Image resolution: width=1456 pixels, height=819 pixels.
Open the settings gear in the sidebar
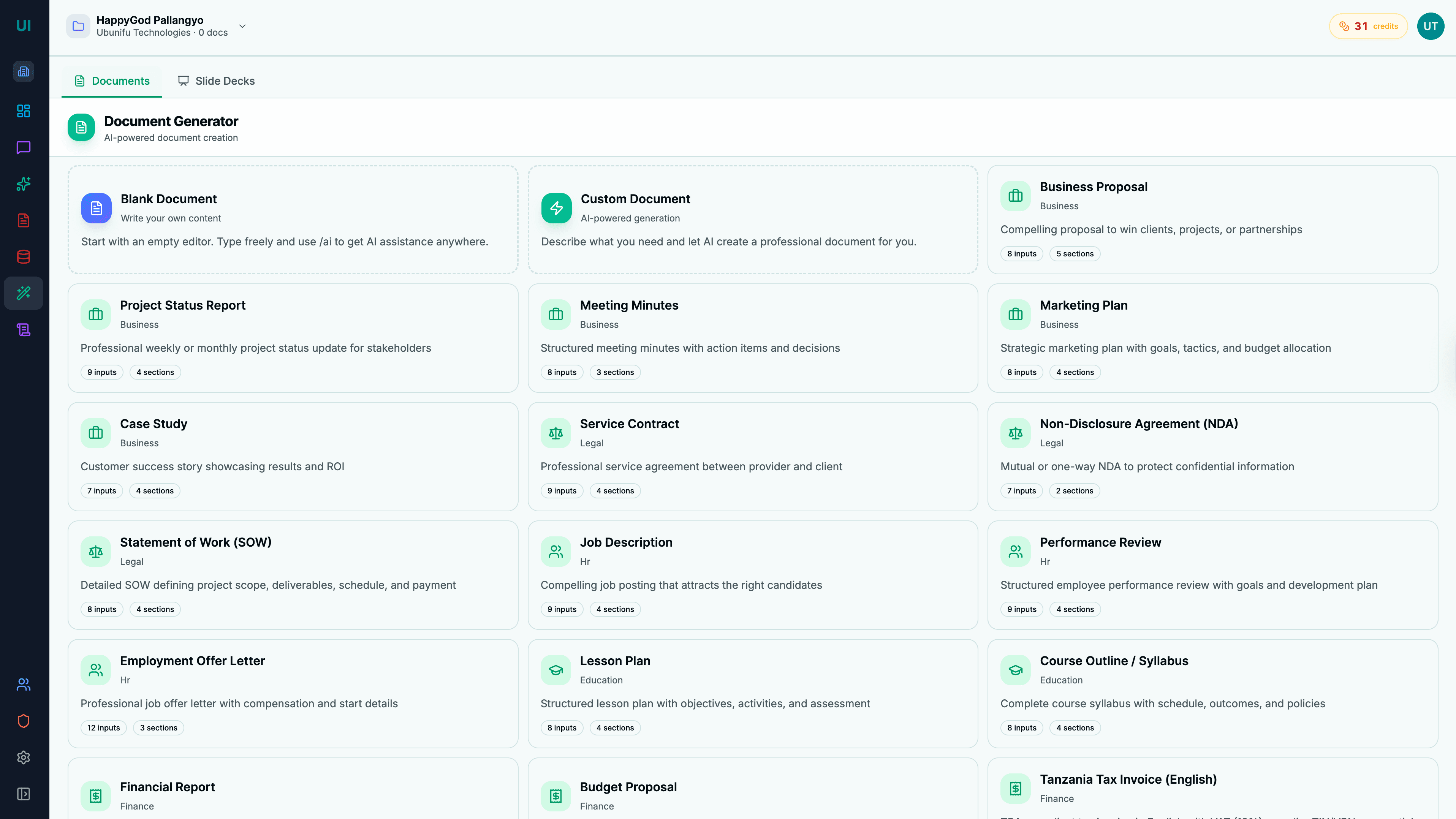pos(24,757)
